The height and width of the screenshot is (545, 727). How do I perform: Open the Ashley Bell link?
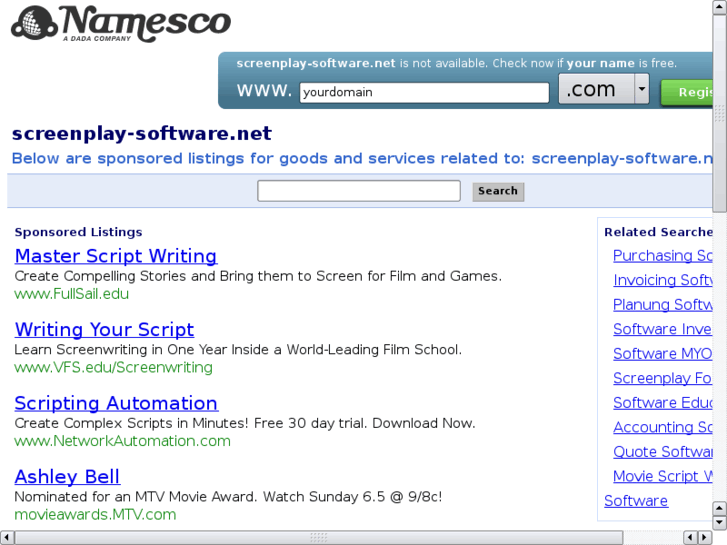(67, 476)
